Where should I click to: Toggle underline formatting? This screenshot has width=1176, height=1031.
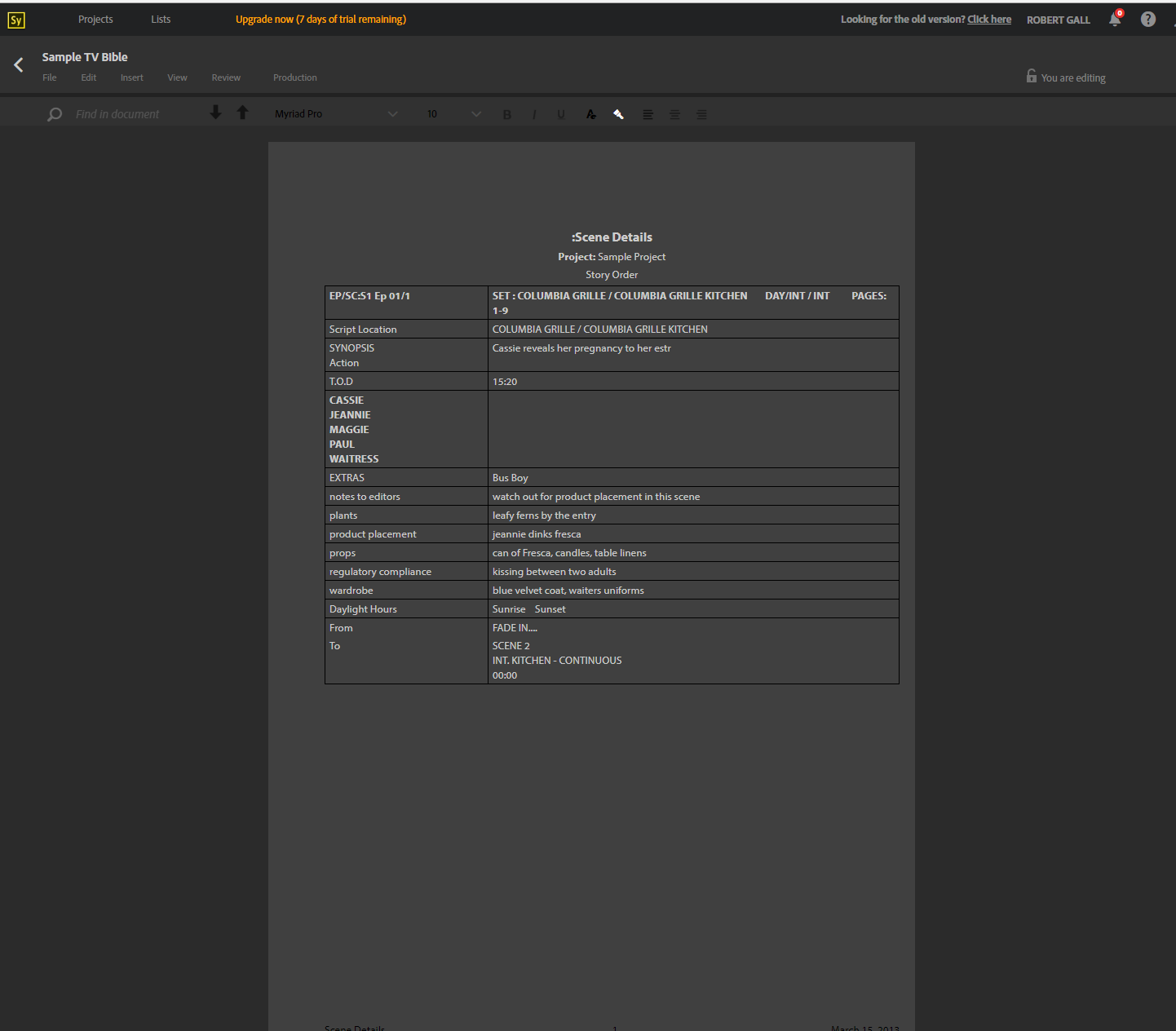click(561, 114)
